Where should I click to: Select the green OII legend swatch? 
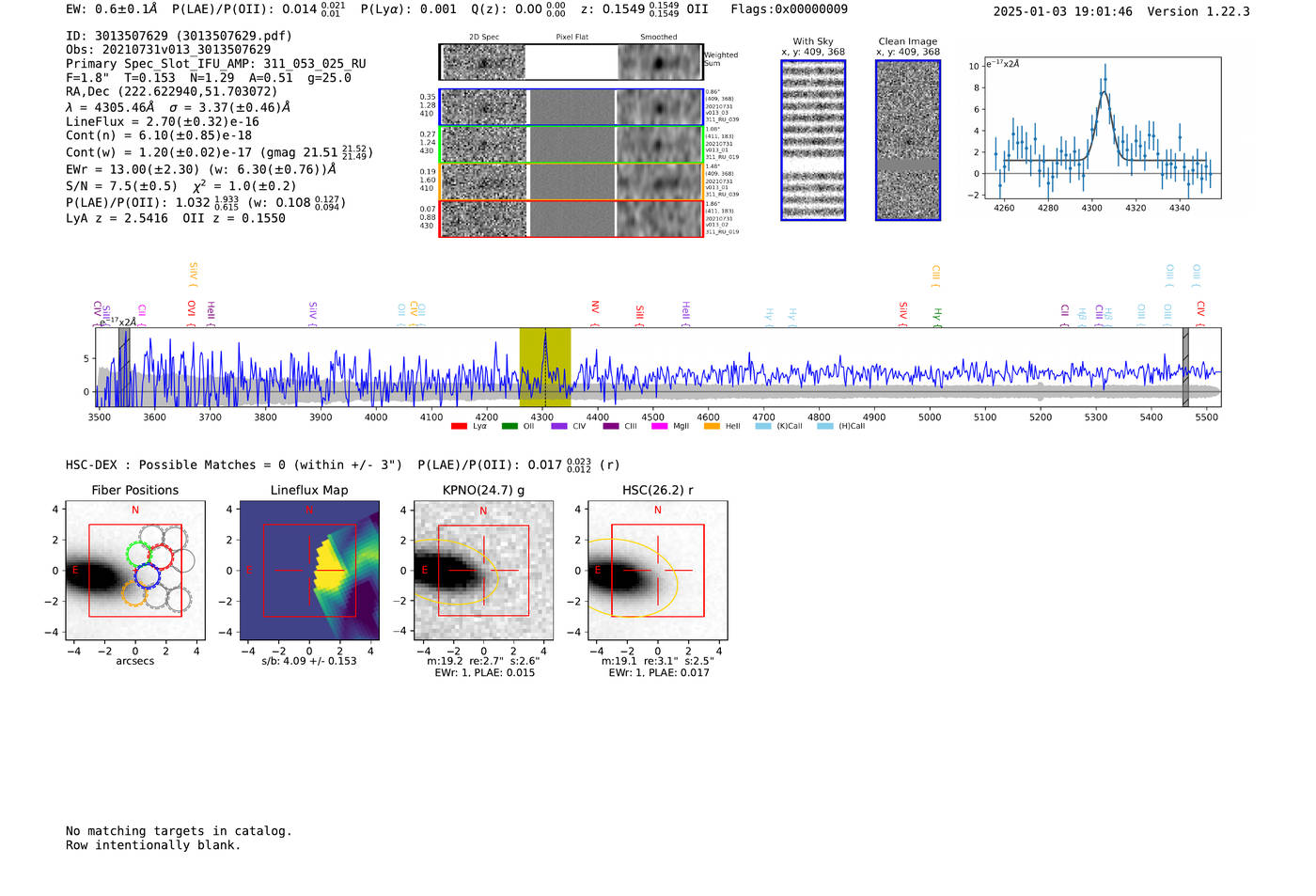point(509,426)
